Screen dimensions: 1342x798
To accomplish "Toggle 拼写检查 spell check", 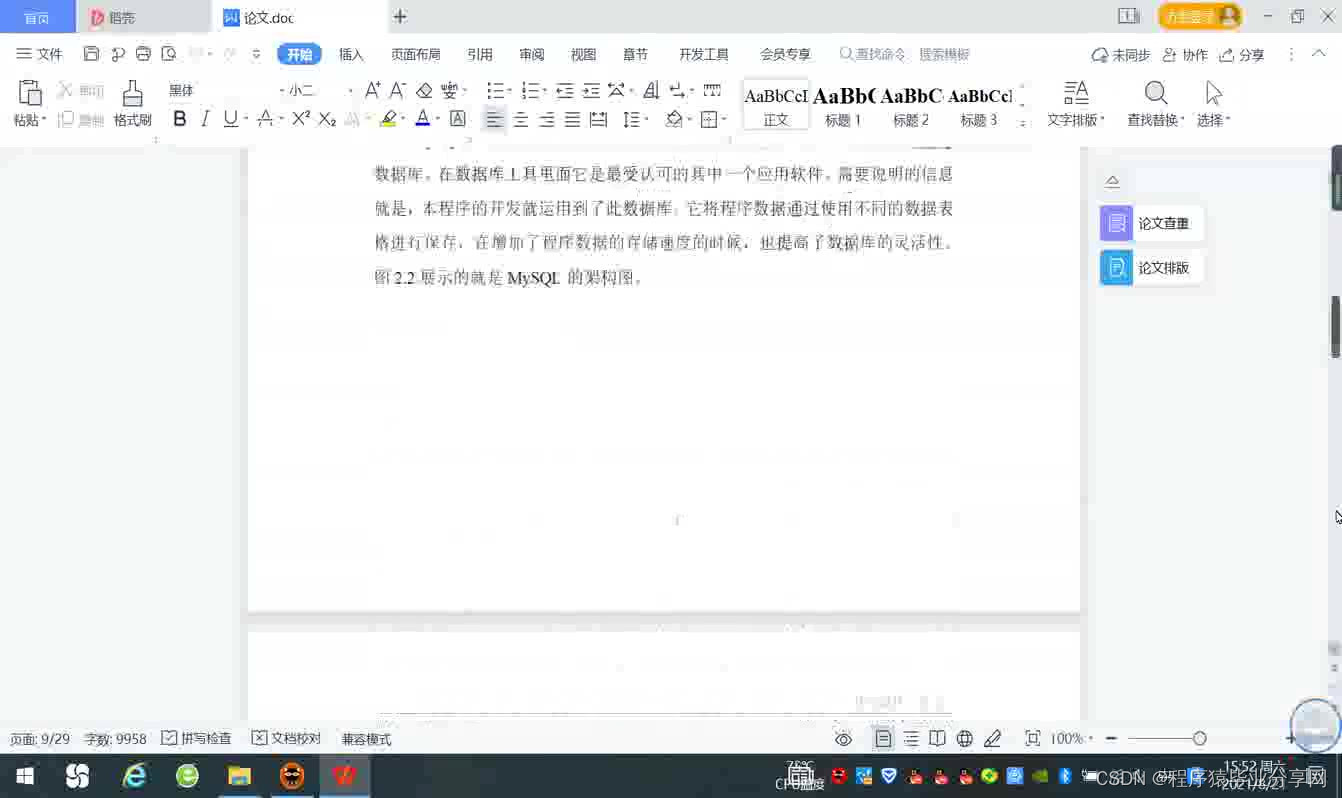I will pyautogui.click(x=197, y=739).
